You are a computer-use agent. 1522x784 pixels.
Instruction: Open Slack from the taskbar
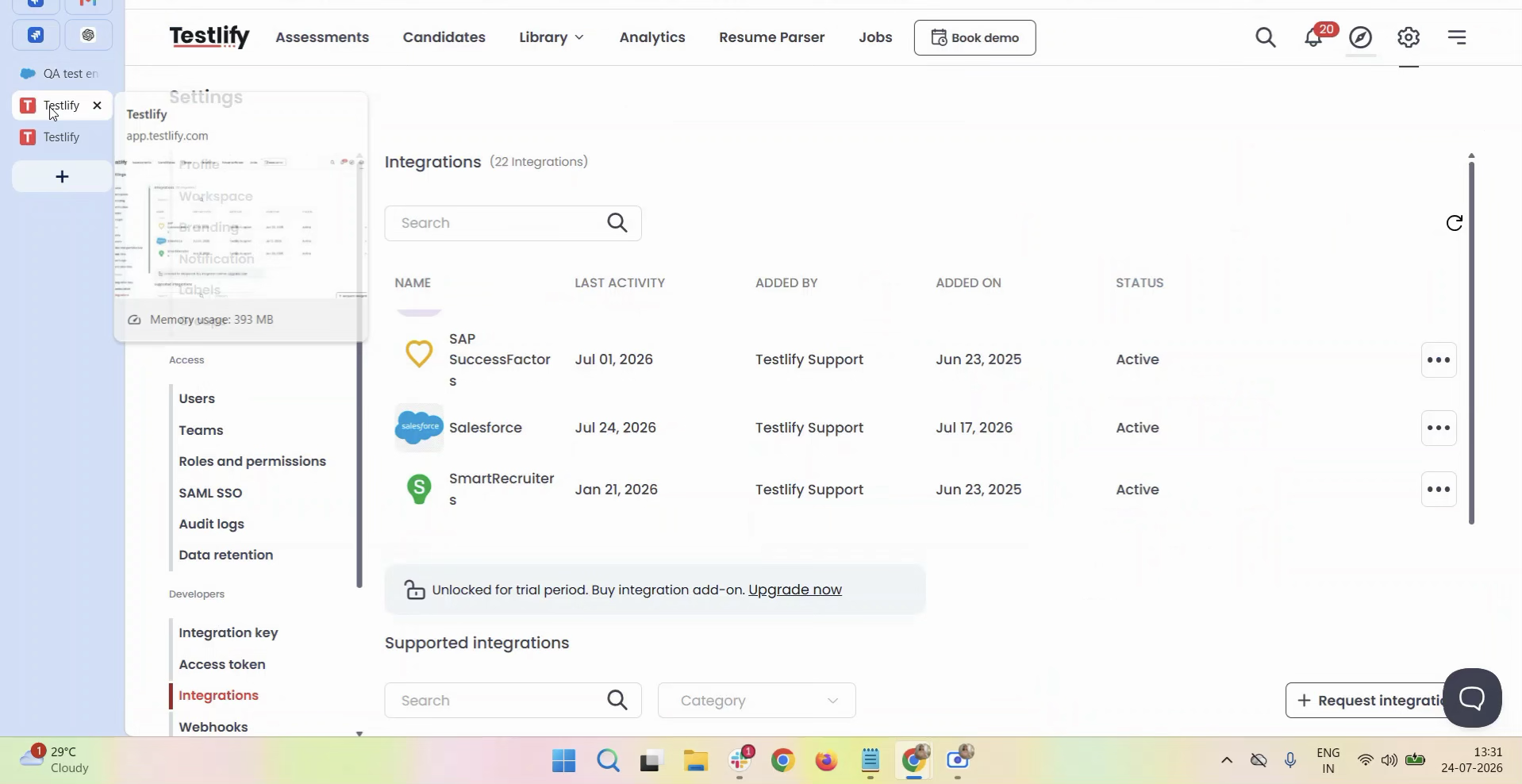point(740,761)
